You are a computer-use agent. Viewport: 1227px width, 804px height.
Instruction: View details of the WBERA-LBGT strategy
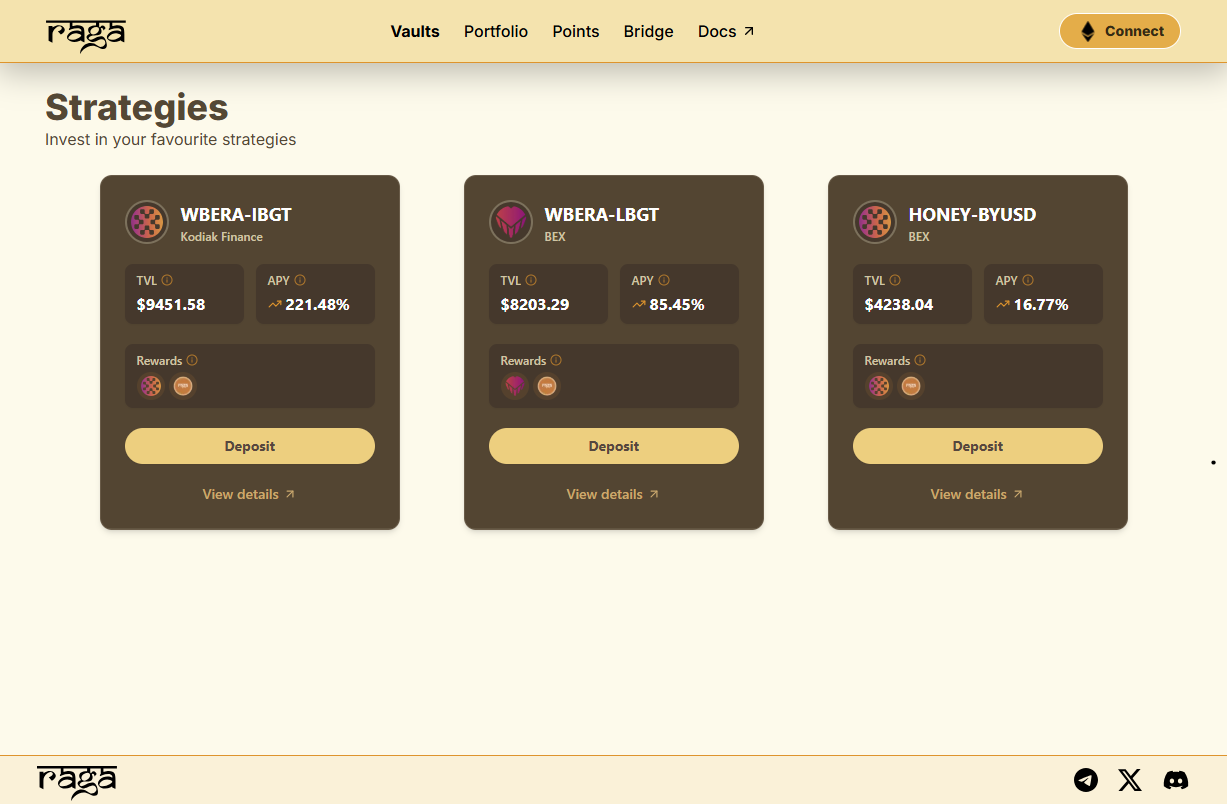(613, 494)
